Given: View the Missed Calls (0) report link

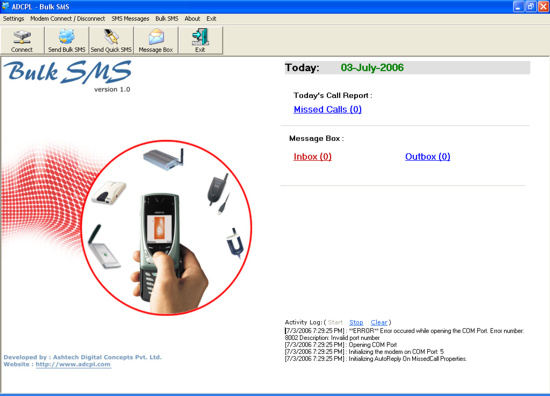Looking at the screenshot, I should pyautogui.click(x=328, y=109).
